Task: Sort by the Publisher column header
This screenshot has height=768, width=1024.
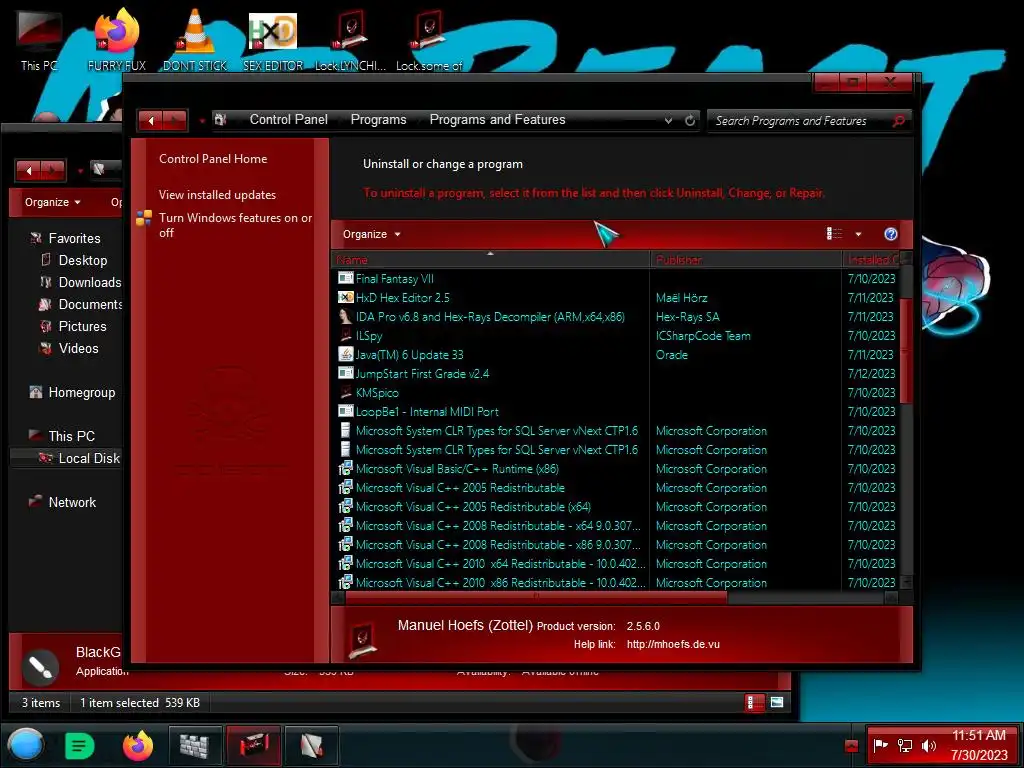Action: tap(746, 259)
